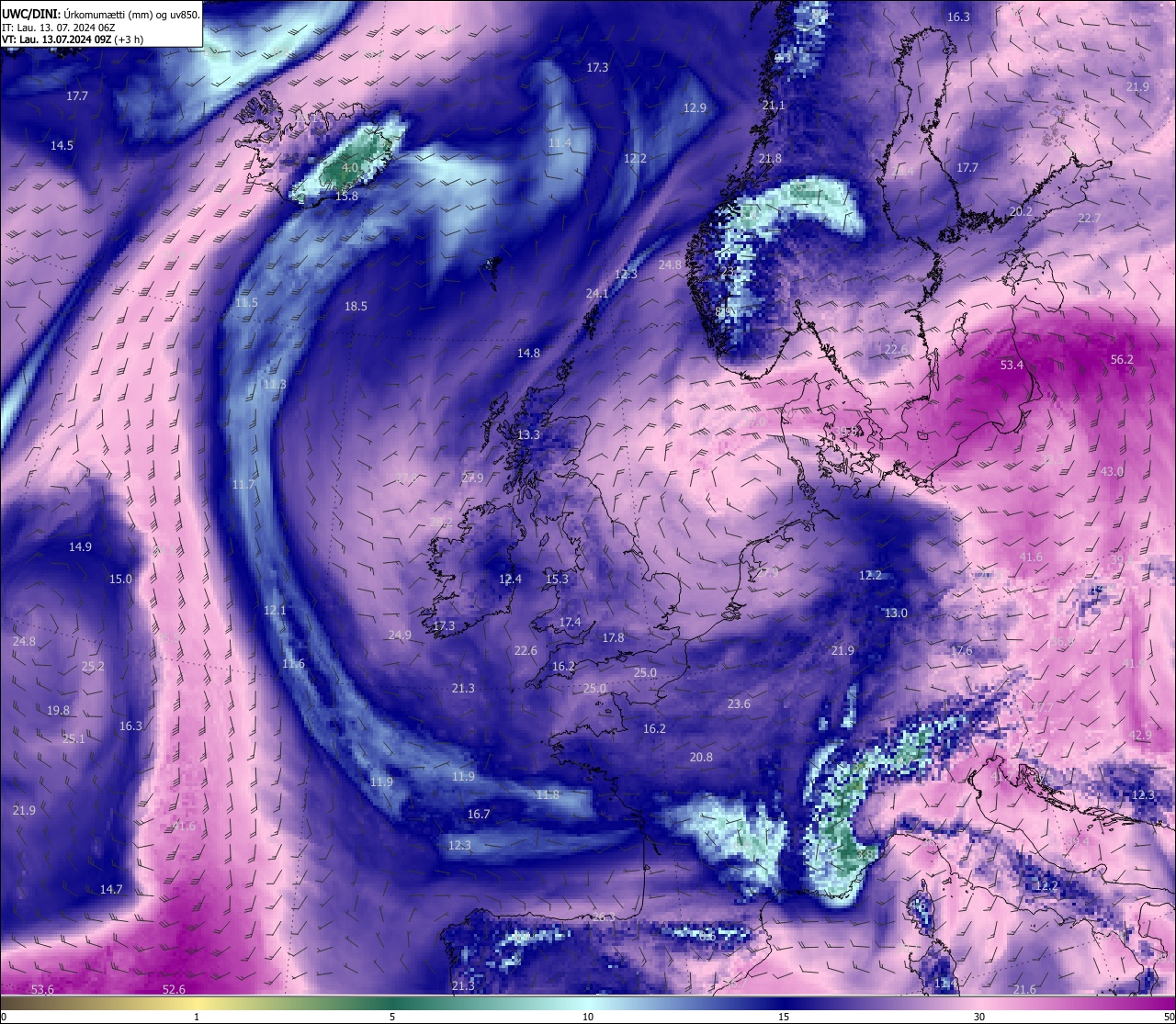Click the 14.9 value in western Atlantic

click(80, 546)
